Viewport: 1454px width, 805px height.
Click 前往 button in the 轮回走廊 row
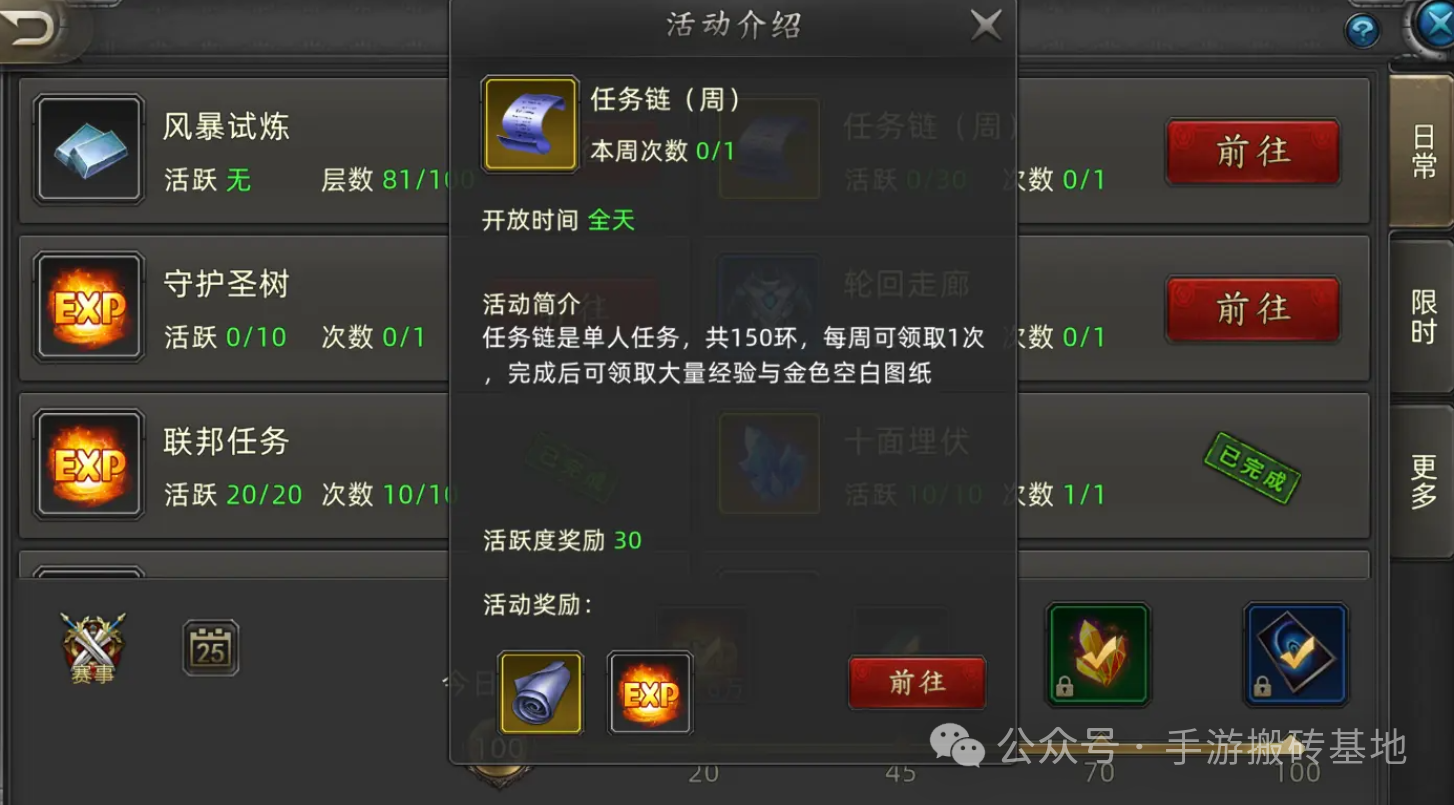1253,310
